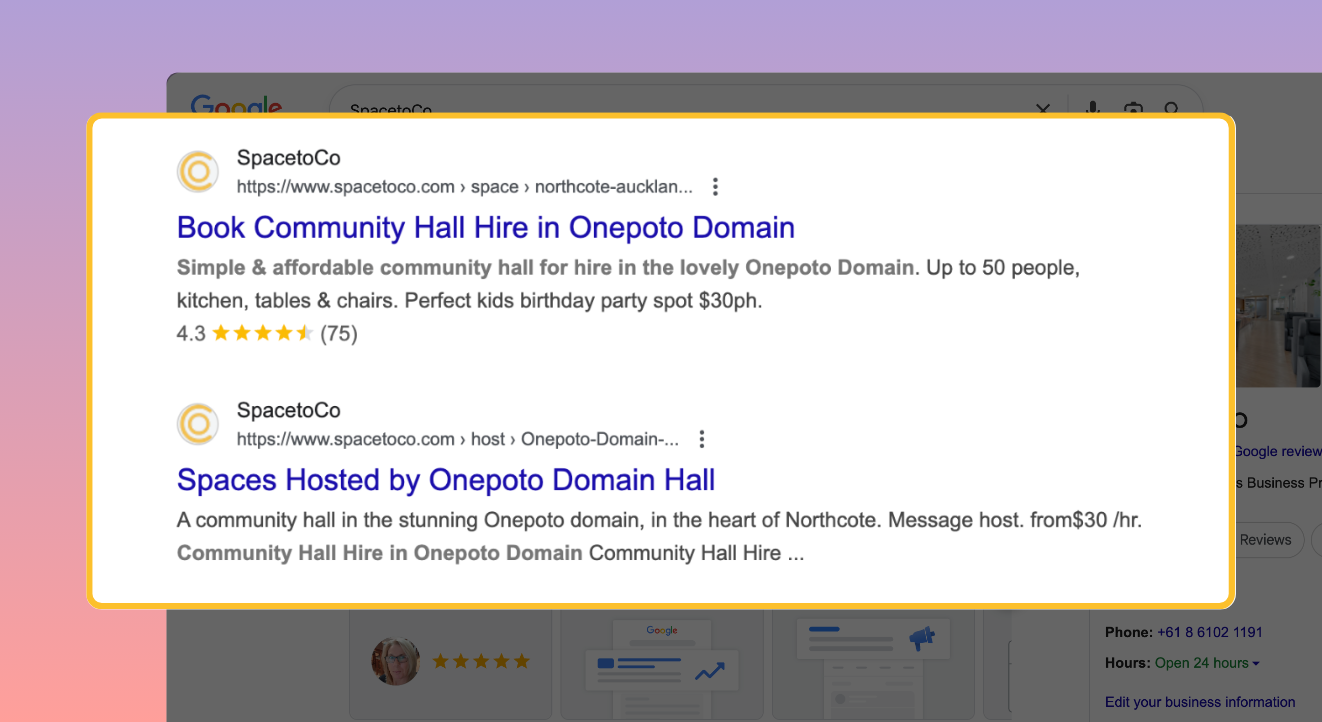
Task: Open the Google reviews link in business panel
Action: tap(1278, 451)
